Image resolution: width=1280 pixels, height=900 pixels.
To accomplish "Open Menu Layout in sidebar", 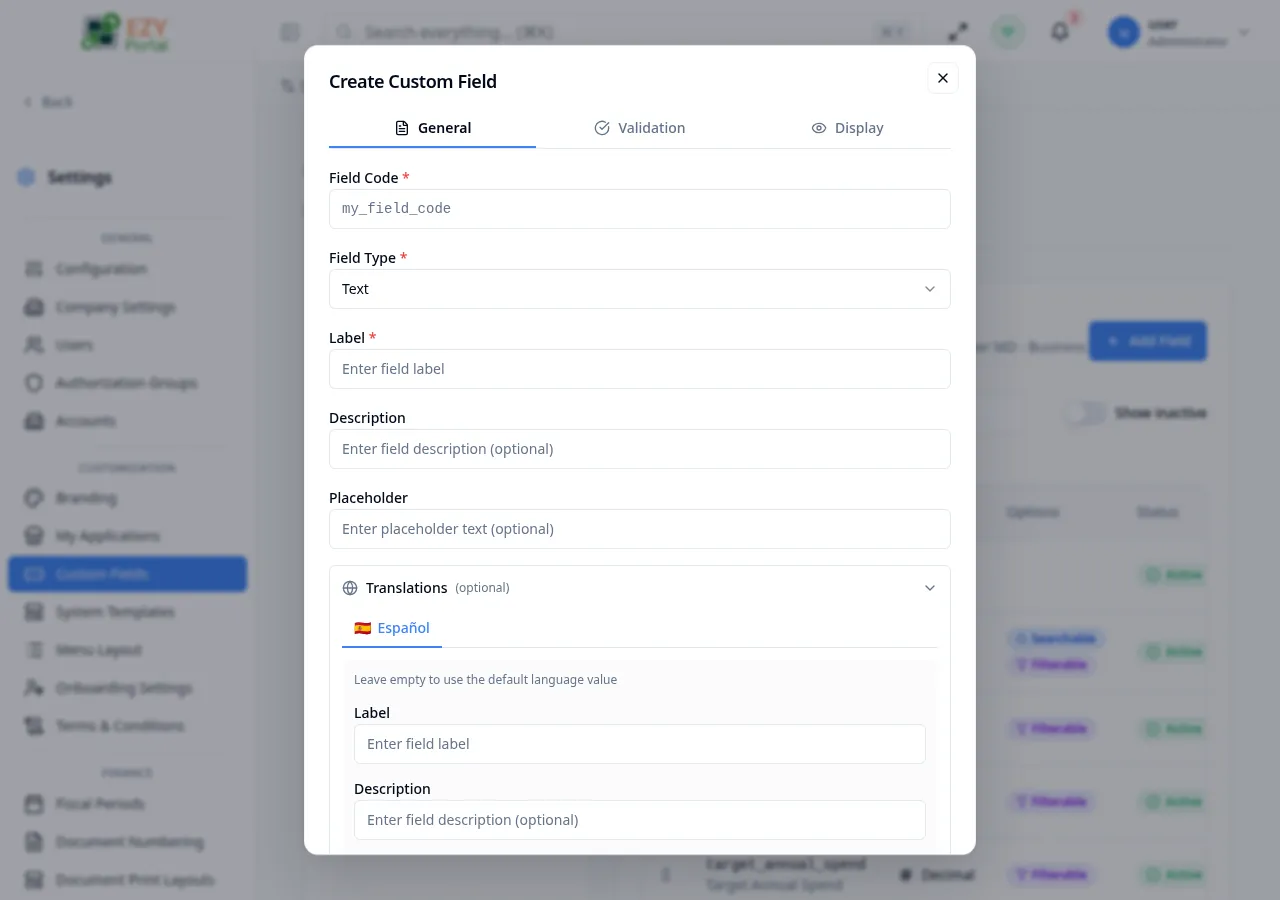I will click(127, 650).
